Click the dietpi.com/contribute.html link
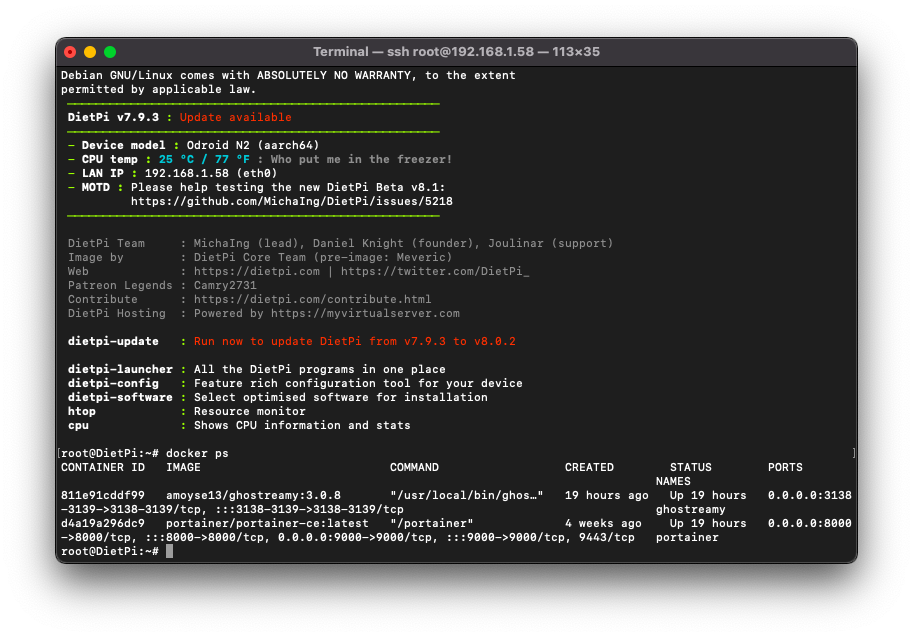 click(x=312, y=299)
